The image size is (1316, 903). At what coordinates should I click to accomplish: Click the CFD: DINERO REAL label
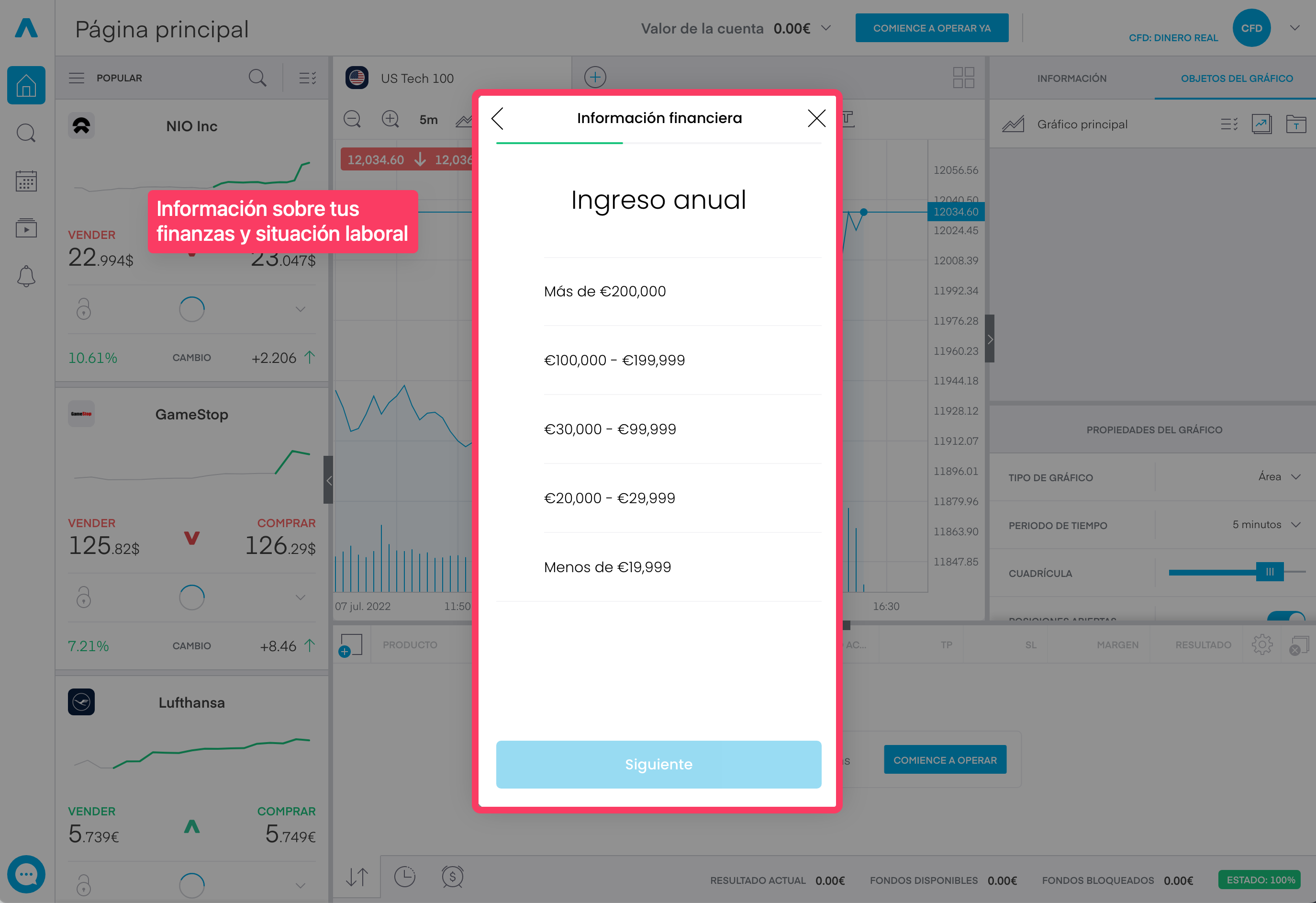pyautogui.click(x=1173, y=37)
